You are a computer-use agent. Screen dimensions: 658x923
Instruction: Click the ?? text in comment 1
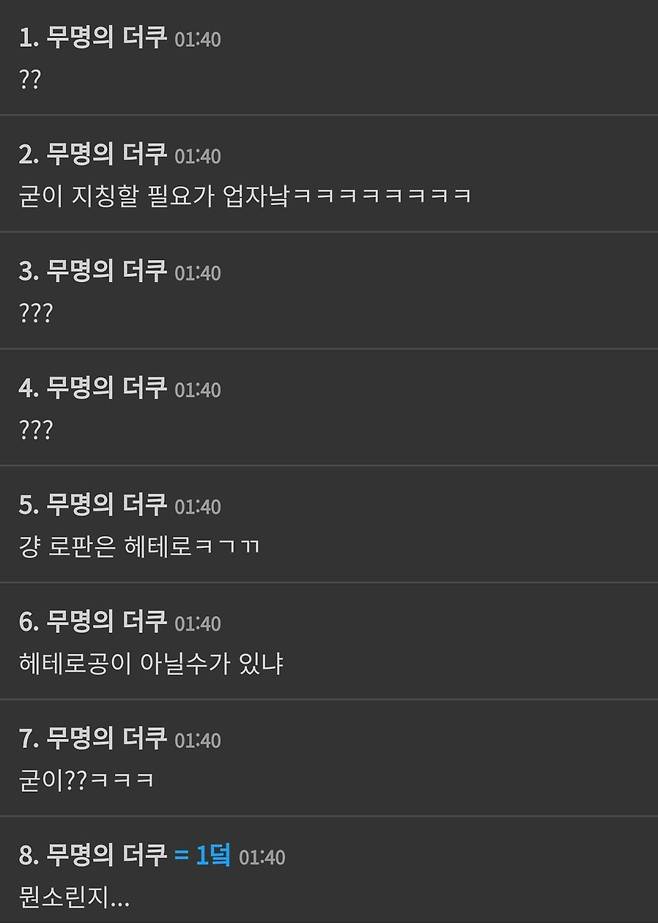click(x=30, y=79)
